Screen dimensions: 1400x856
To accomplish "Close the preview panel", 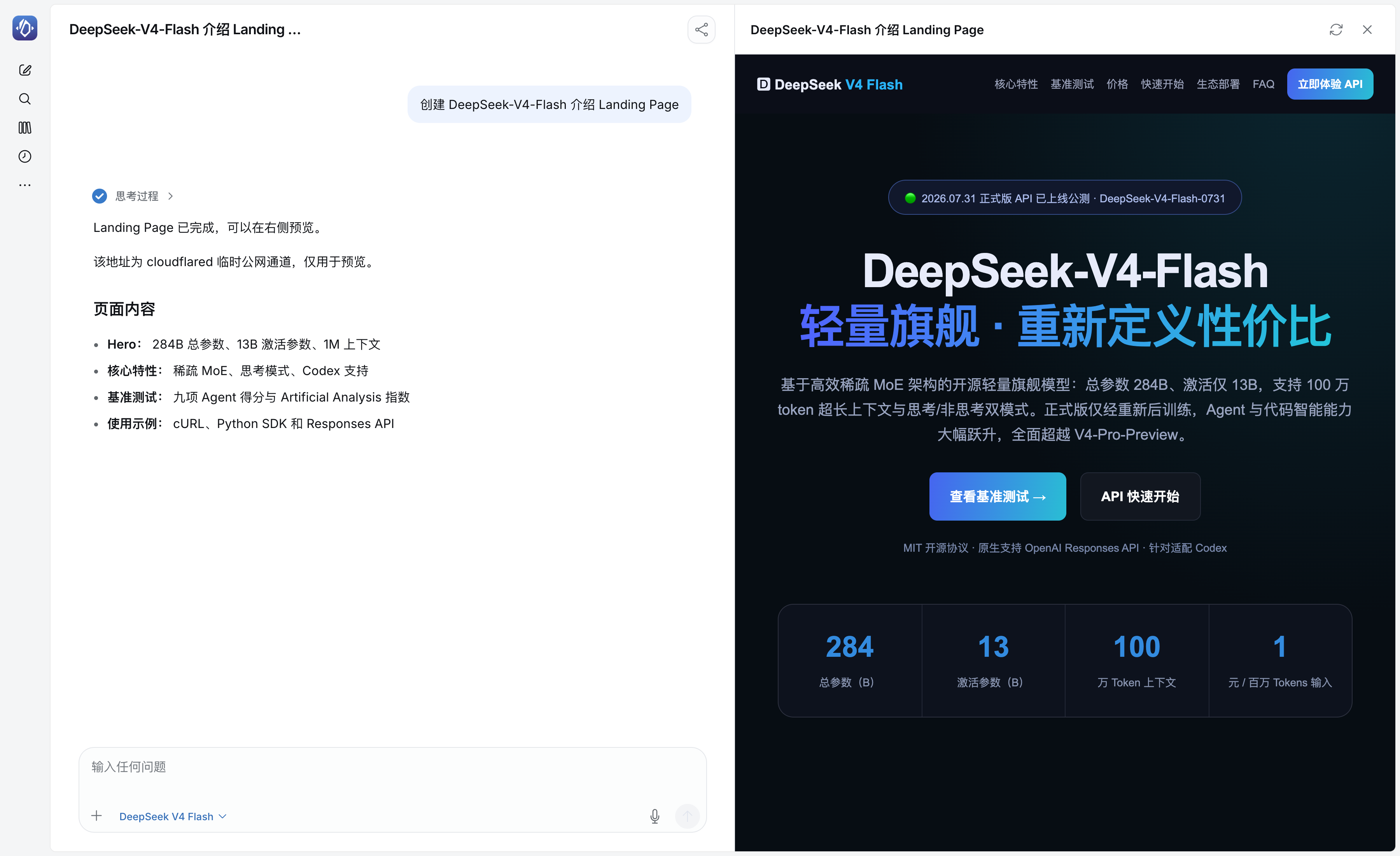I will pos(1367,30).
